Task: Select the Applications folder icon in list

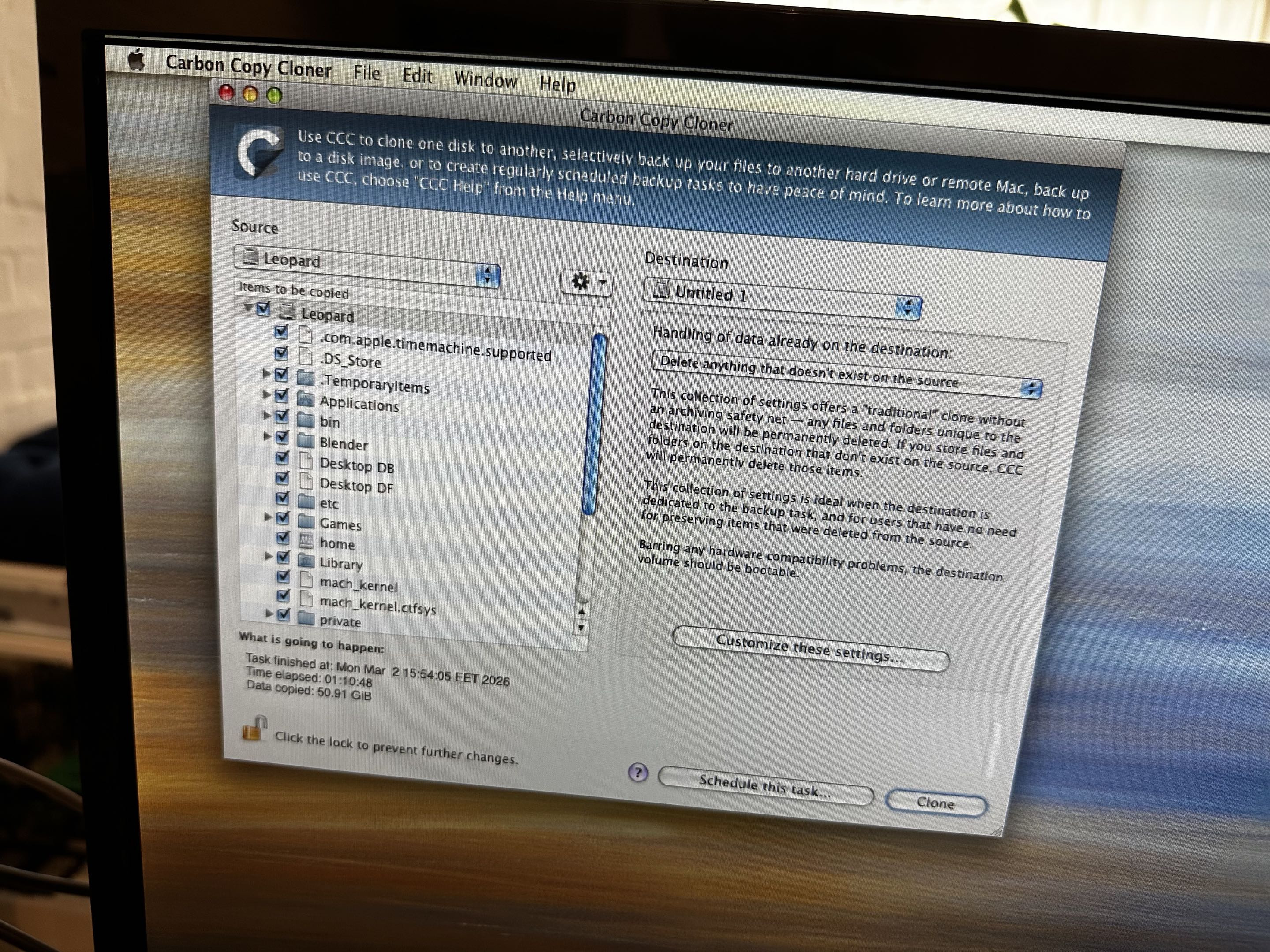Action: pyautogui.click(x=306, y=398)
